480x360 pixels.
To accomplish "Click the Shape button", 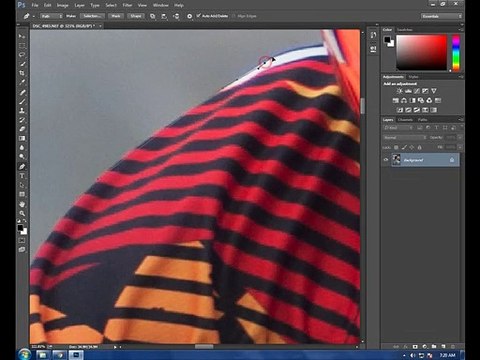I will click(136, 16).
